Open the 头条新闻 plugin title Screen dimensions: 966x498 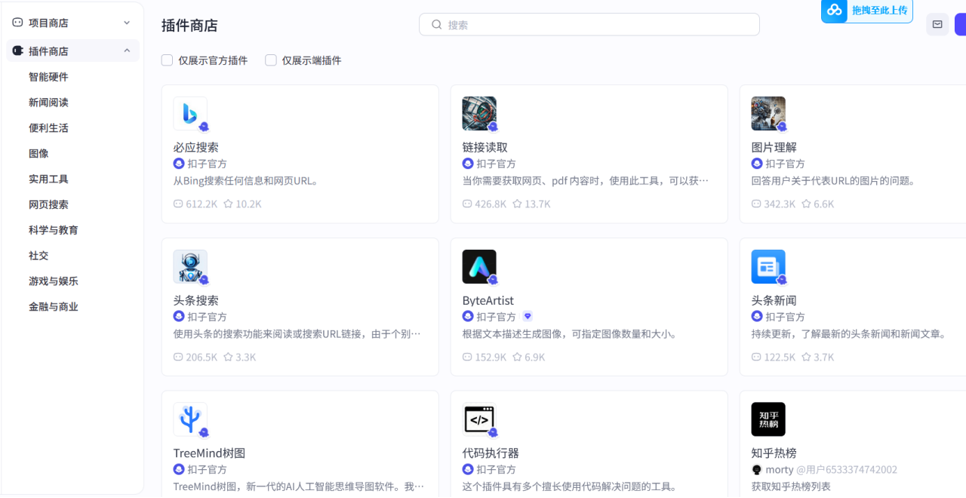pos(774,300)
